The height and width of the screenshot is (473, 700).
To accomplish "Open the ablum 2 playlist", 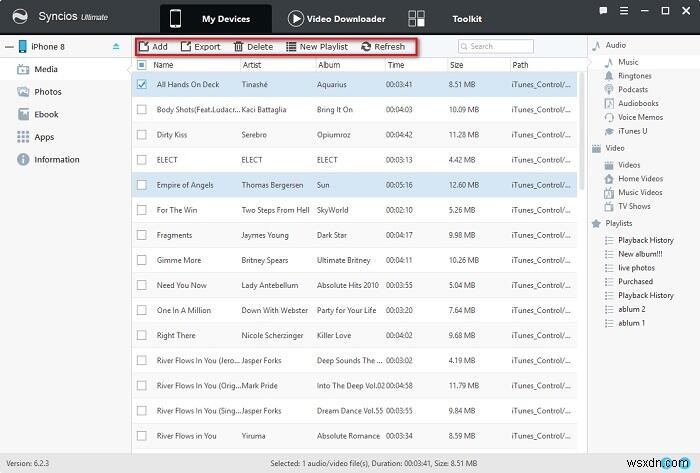I will (x=631, y=309).
